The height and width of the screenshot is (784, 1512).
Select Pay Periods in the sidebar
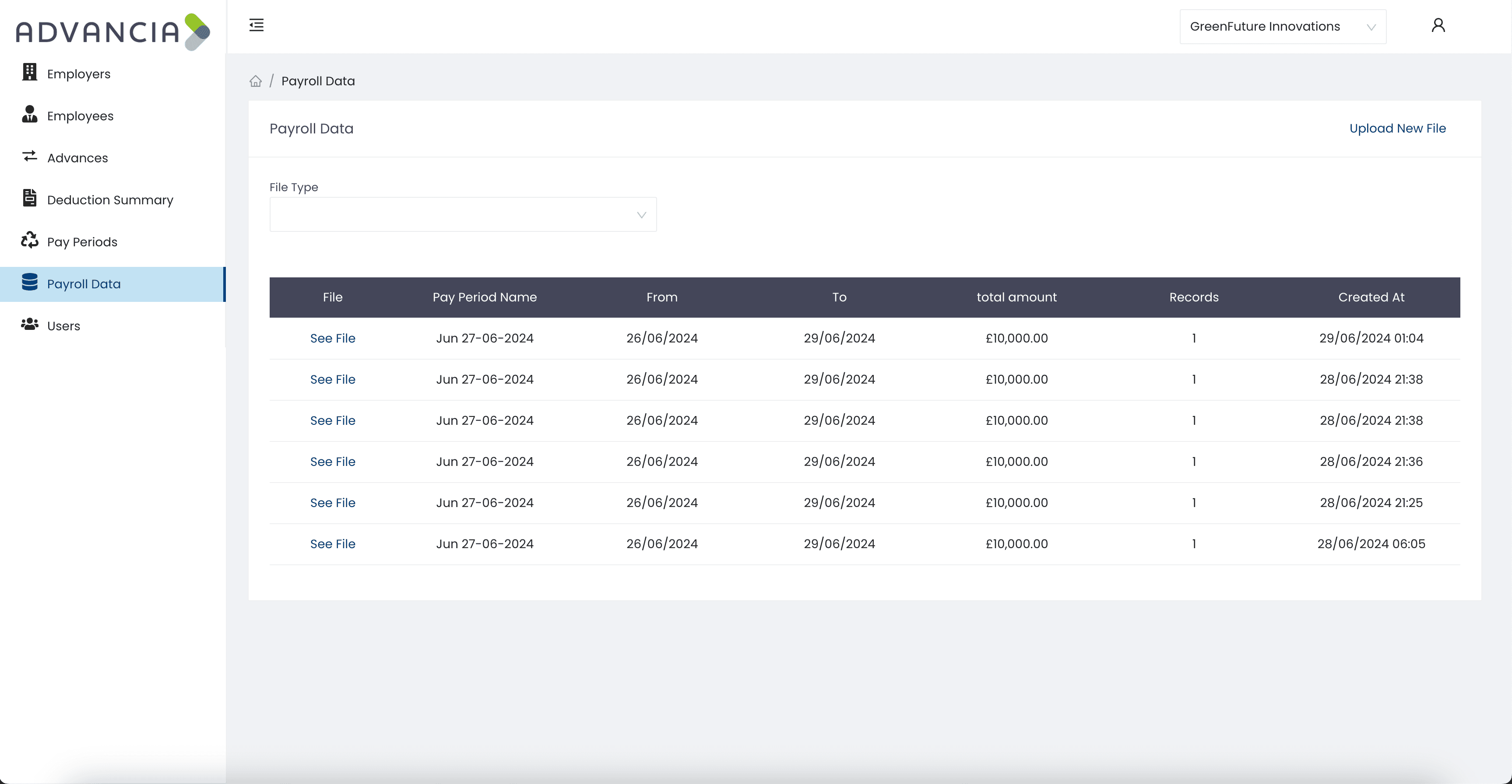[113, 242]
